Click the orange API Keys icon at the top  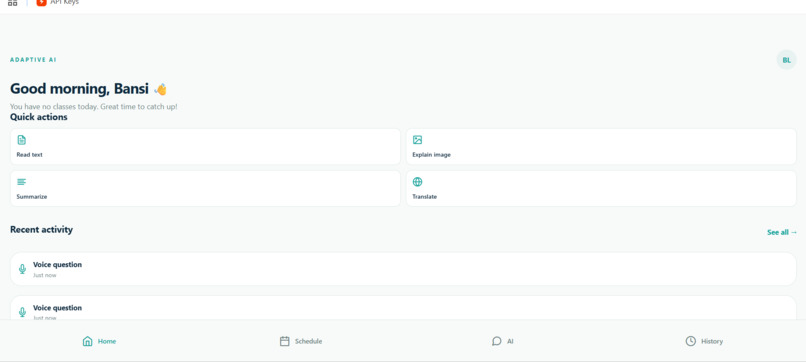click(42, 3)
